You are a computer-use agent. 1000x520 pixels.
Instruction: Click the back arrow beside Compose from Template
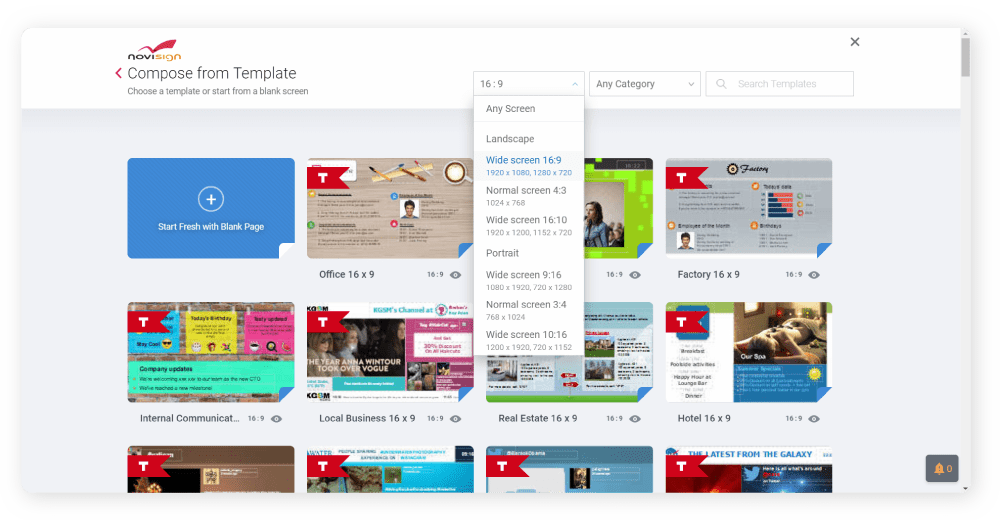coord(119,73)
